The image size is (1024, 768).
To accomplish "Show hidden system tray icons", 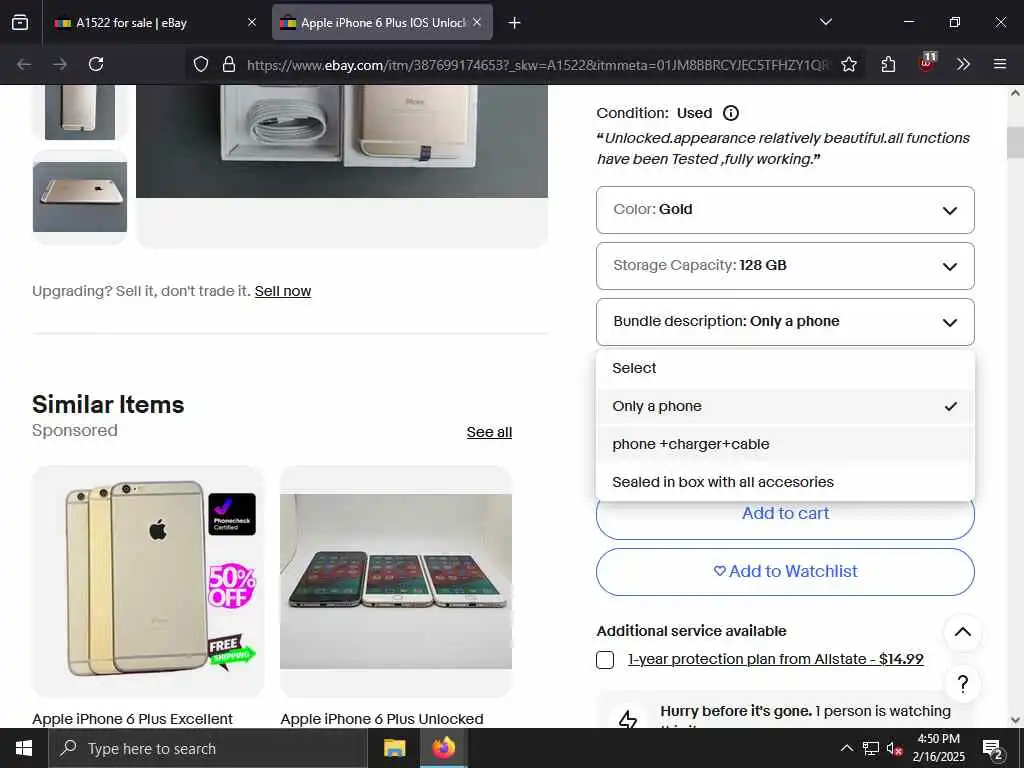I will (846, 748).
